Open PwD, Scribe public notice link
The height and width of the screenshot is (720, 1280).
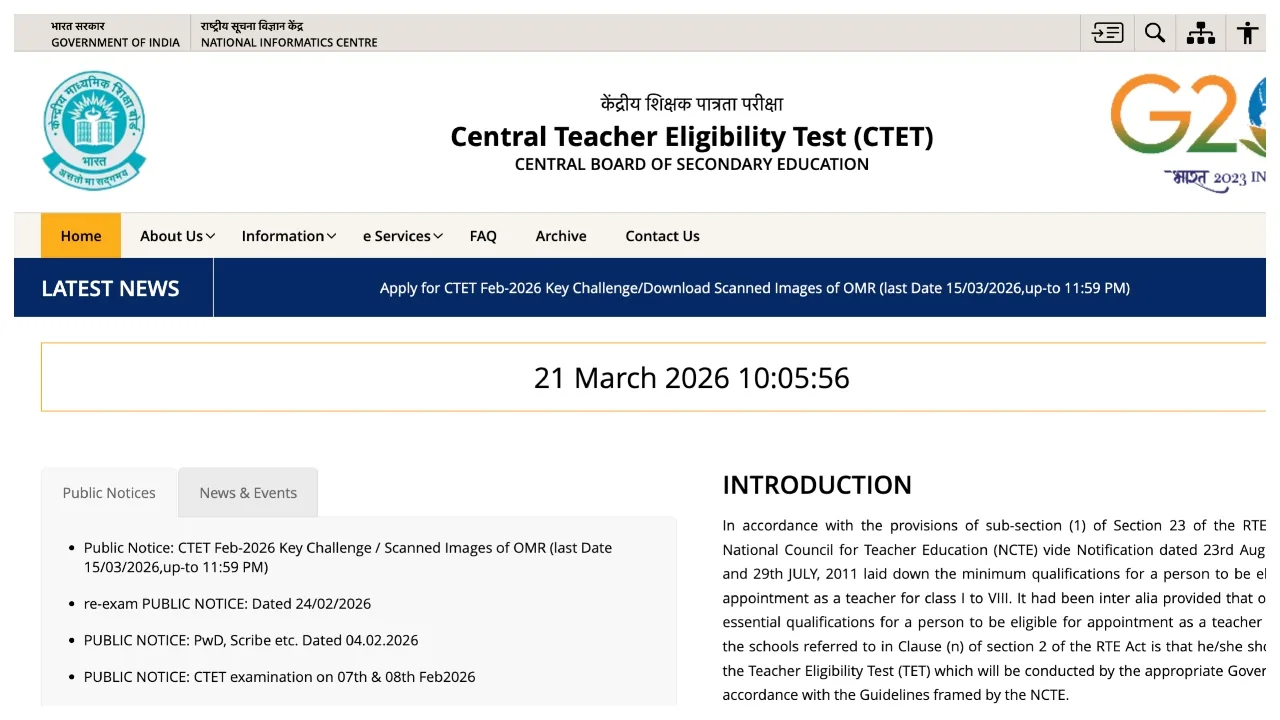point(251,640)
